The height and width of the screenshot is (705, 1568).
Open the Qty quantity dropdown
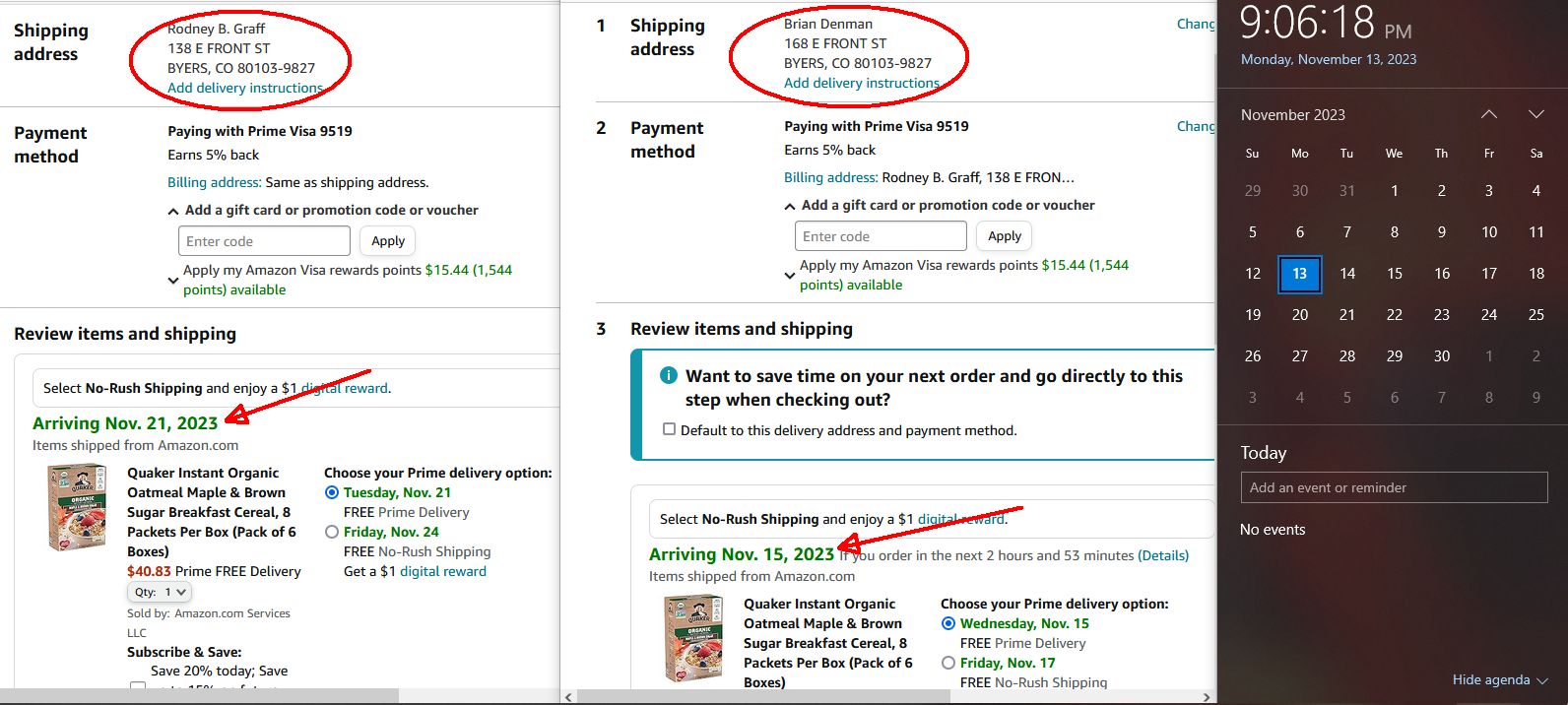point(159,592)
